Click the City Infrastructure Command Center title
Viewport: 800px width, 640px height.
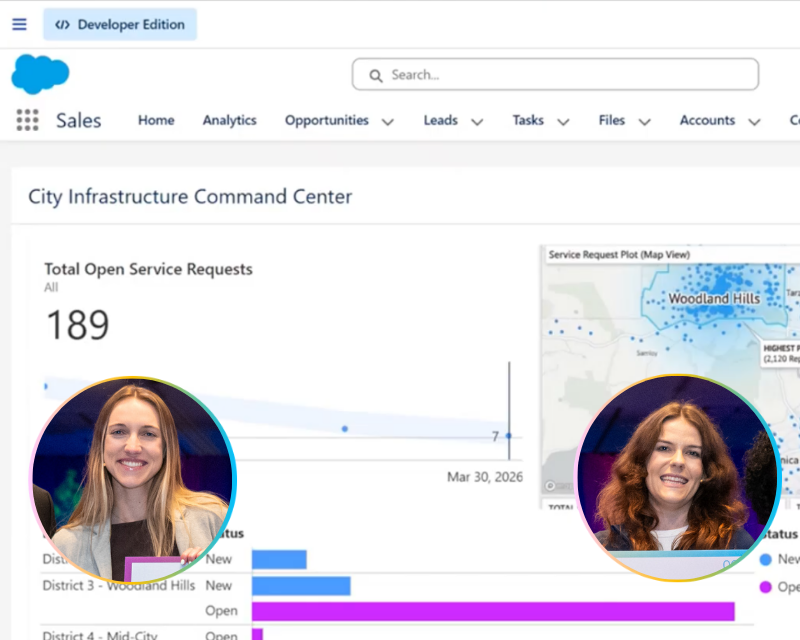190,197
